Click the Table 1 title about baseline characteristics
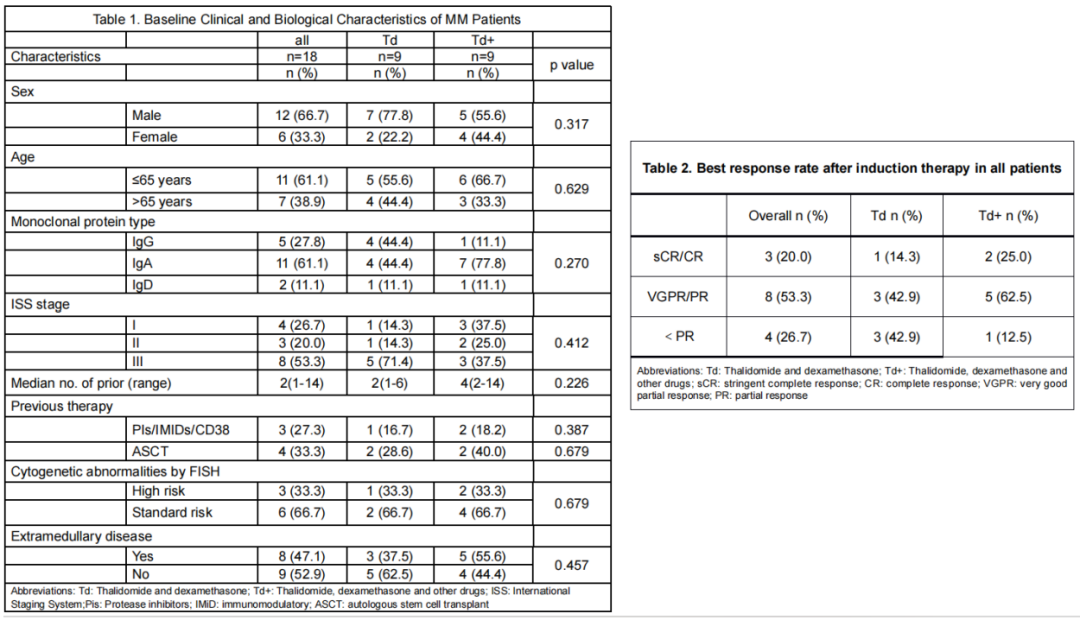1080x620 pixels. click(x=307, y=19)
